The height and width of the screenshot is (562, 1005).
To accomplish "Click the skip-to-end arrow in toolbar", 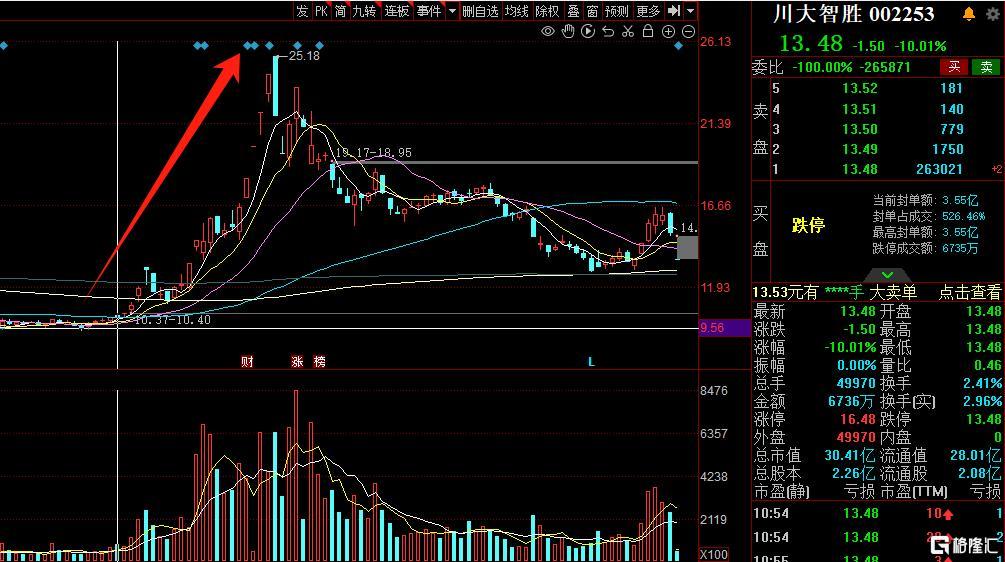I will (x=674, y=10).
